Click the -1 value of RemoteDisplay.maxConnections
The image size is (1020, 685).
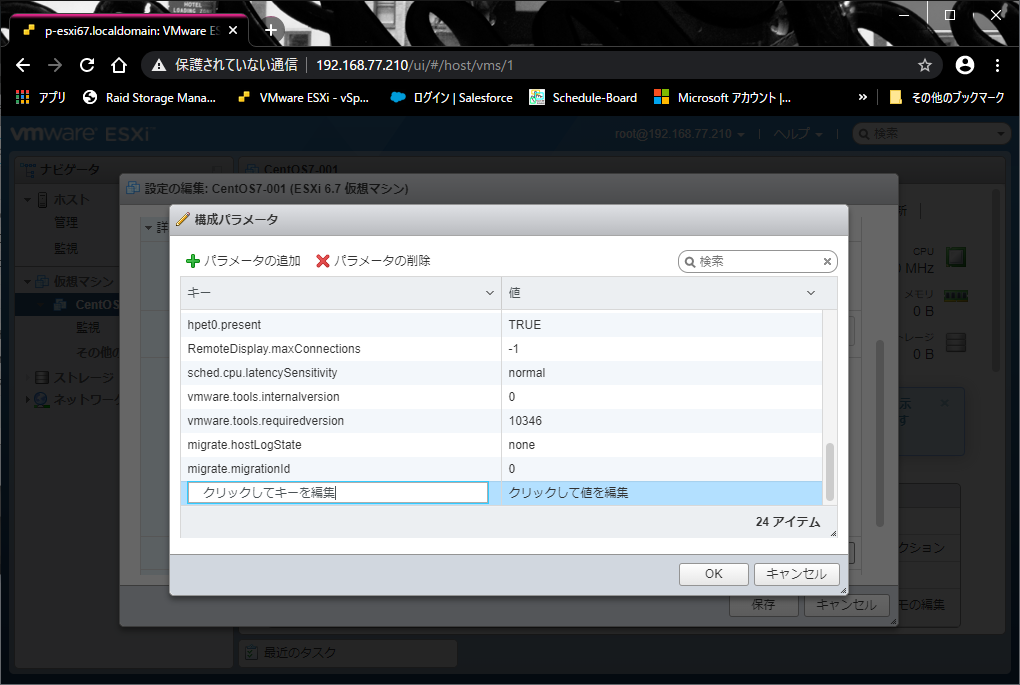(x=513, y=349)
